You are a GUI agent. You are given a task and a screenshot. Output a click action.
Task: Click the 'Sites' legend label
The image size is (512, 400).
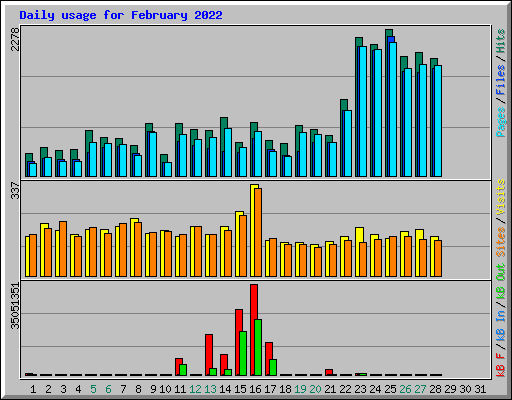pyautogui.click(x=501, y=242)
